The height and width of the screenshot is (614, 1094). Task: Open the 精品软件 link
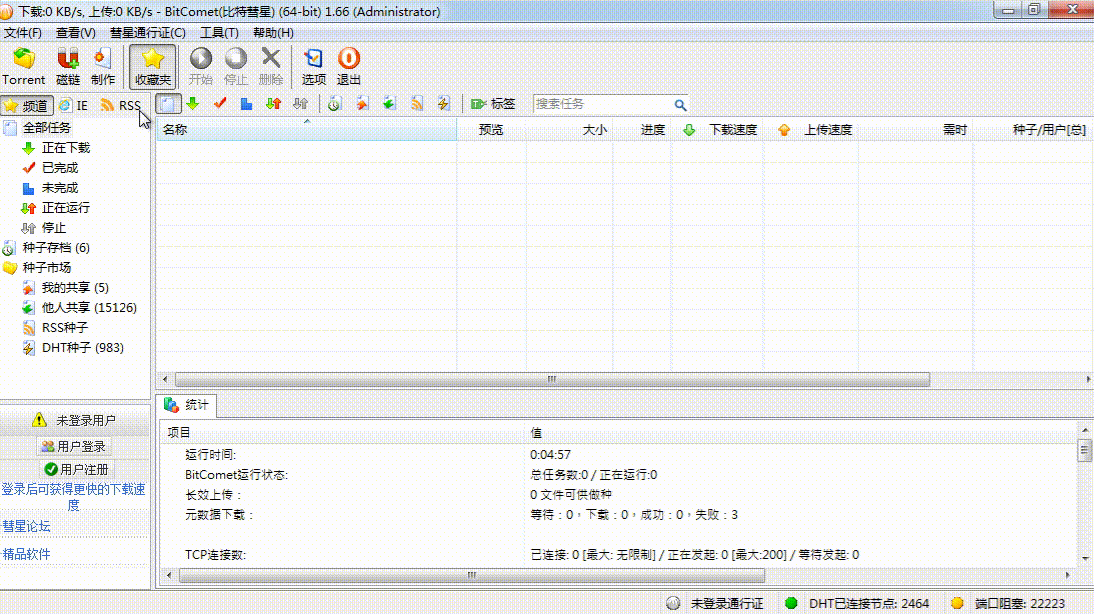27,554
